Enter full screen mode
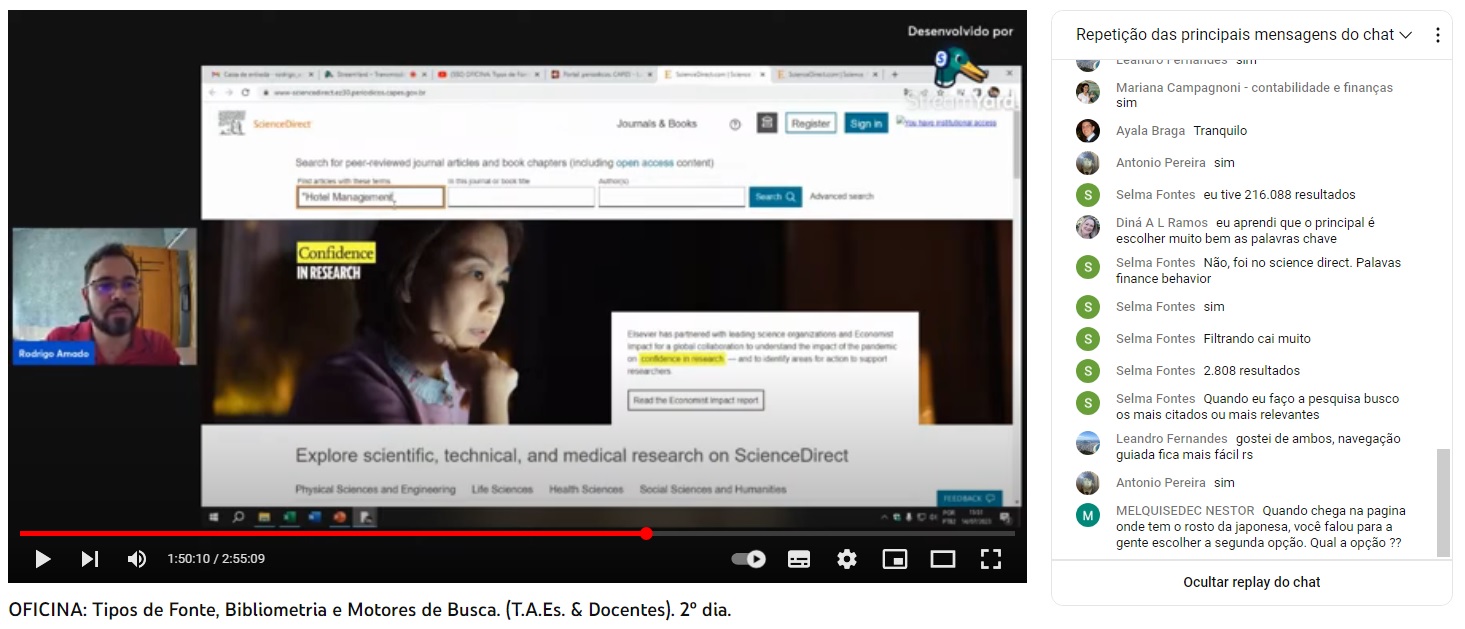Screen dimensions: 1465x629 [x=991, y=559]
